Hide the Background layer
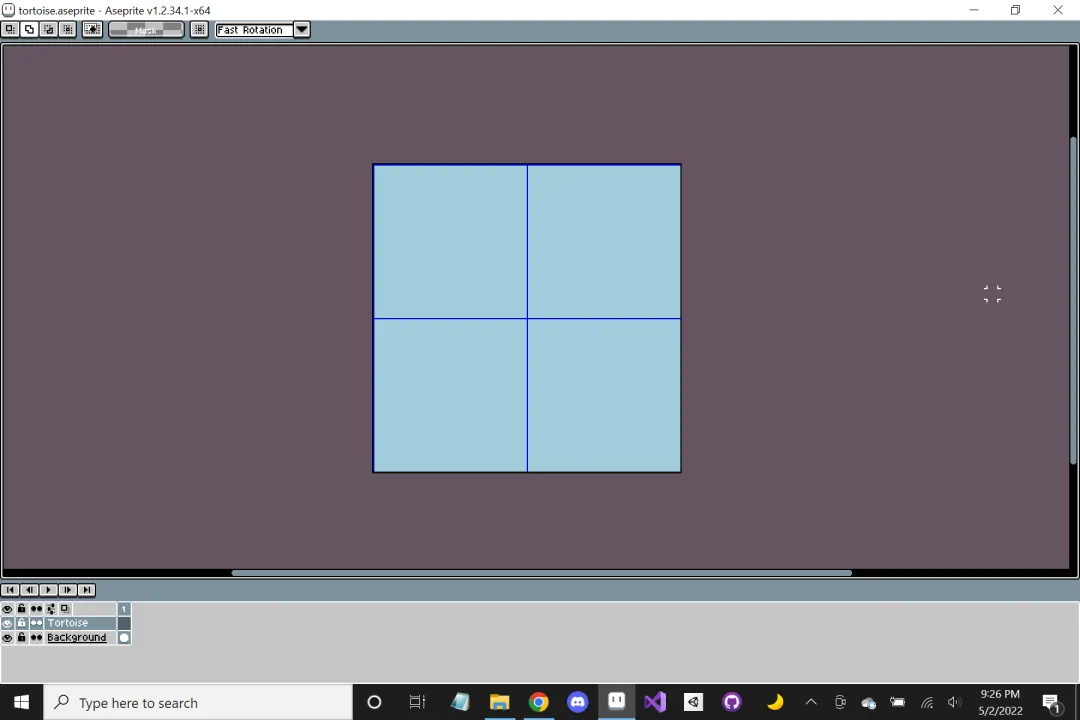 [x=7, y=637]
